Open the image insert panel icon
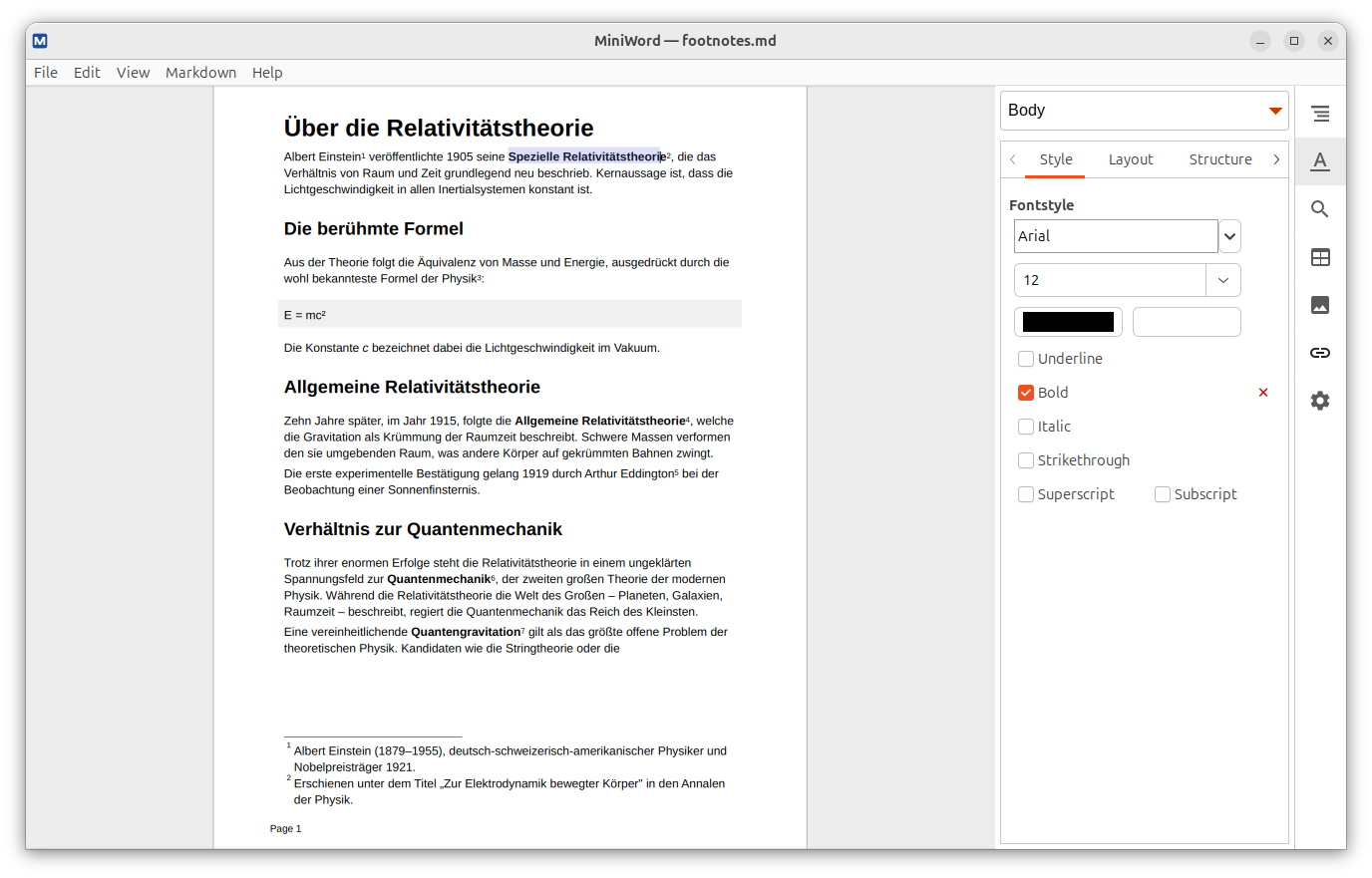Image resolution: width=1372 pixels, height=878 pixels. point(1320,305)
